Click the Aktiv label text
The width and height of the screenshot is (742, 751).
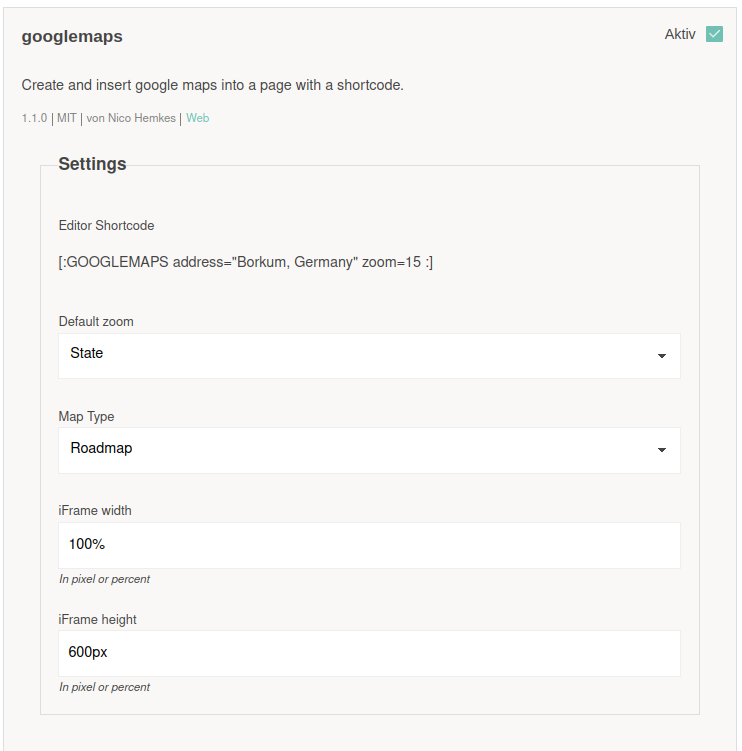point(680,34)
